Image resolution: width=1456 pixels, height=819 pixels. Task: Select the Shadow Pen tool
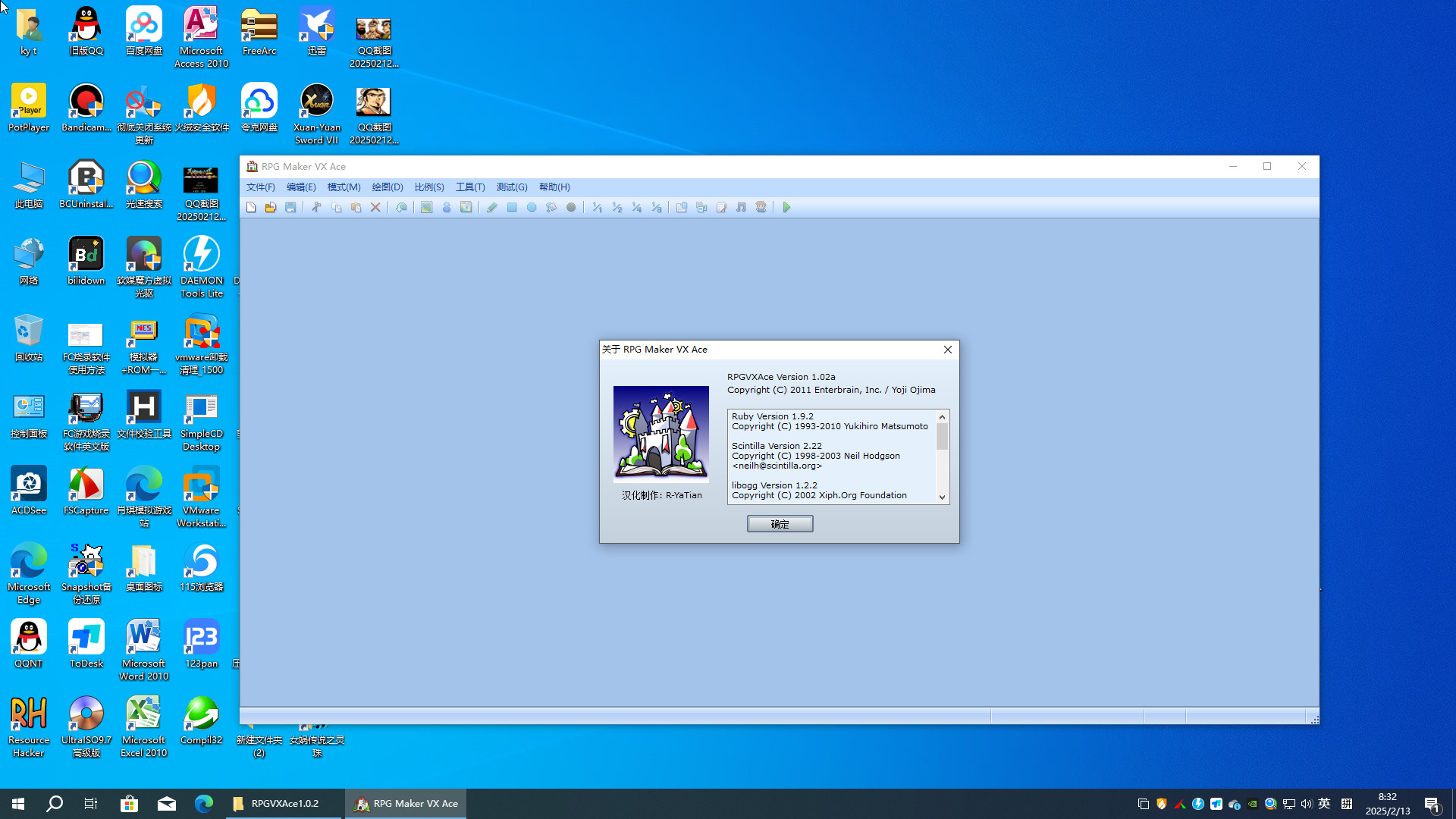pyautogui.click(x=571, y=207)
